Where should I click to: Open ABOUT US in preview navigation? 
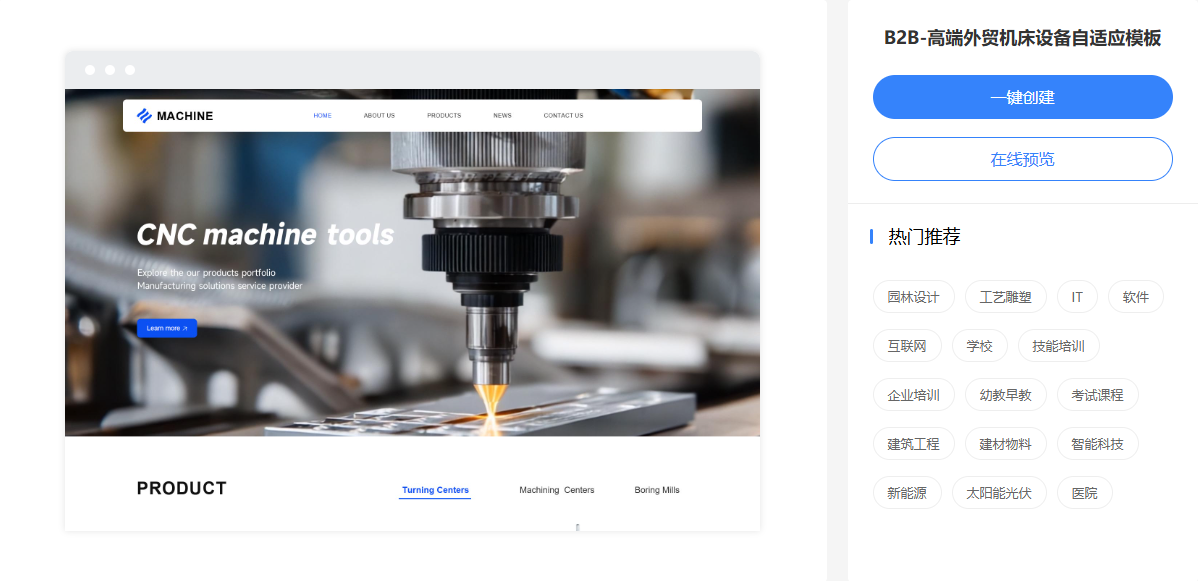tap(379, 116)
